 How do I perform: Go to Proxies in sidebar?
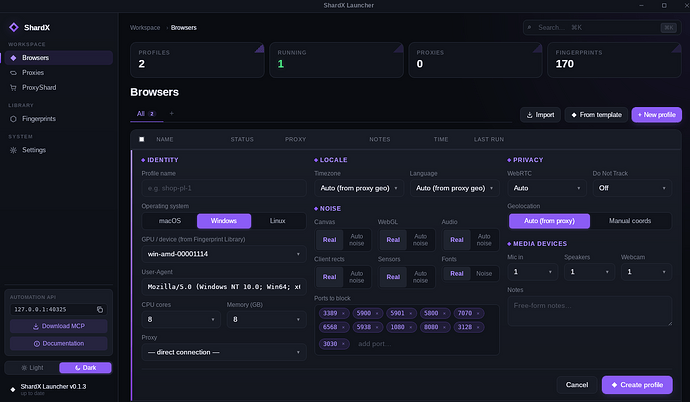tap(58, 73)
